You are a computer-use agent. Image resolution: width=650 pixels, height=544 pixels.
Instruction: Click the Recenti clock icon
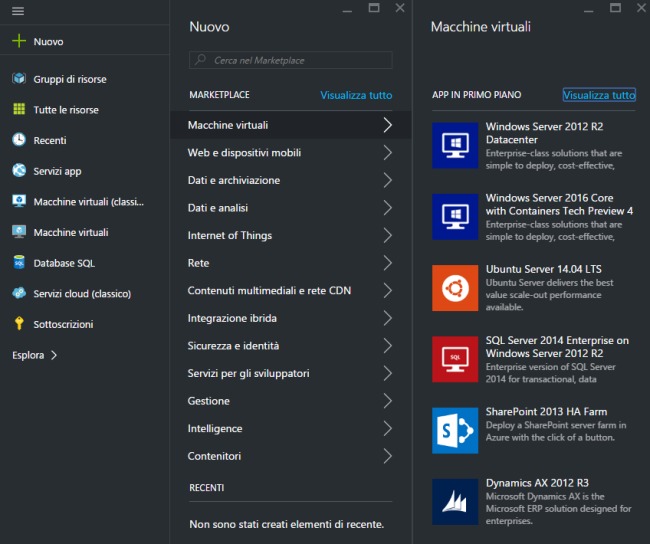[x=19, y=140]
